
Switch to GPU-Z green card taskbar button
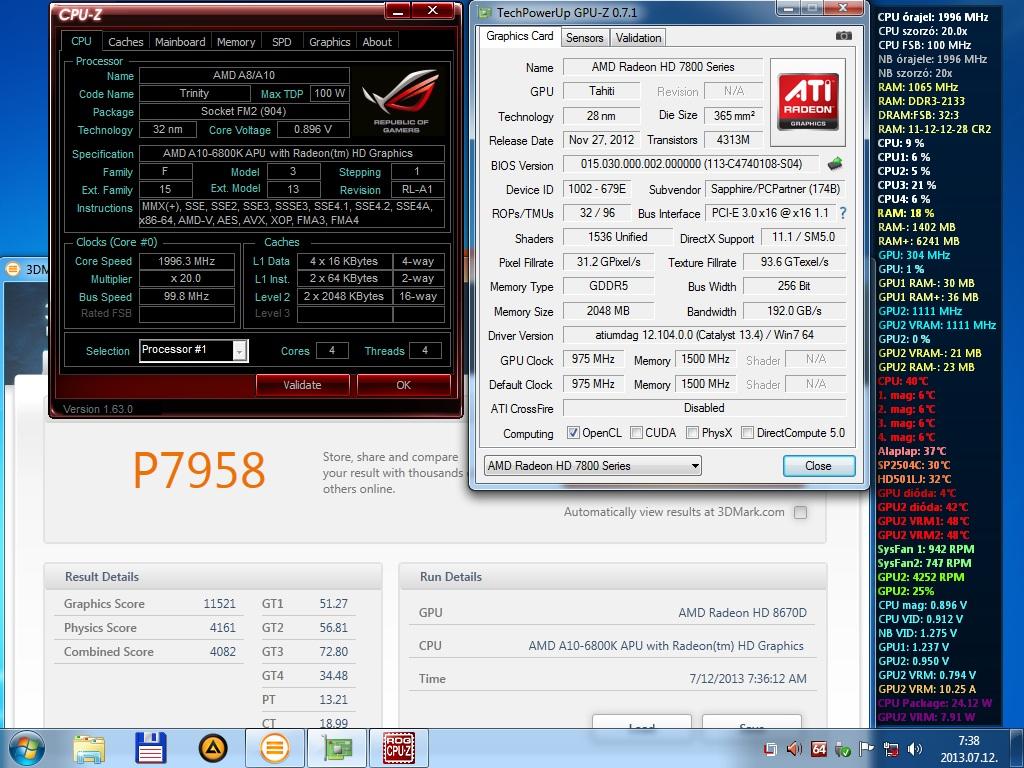336,748
